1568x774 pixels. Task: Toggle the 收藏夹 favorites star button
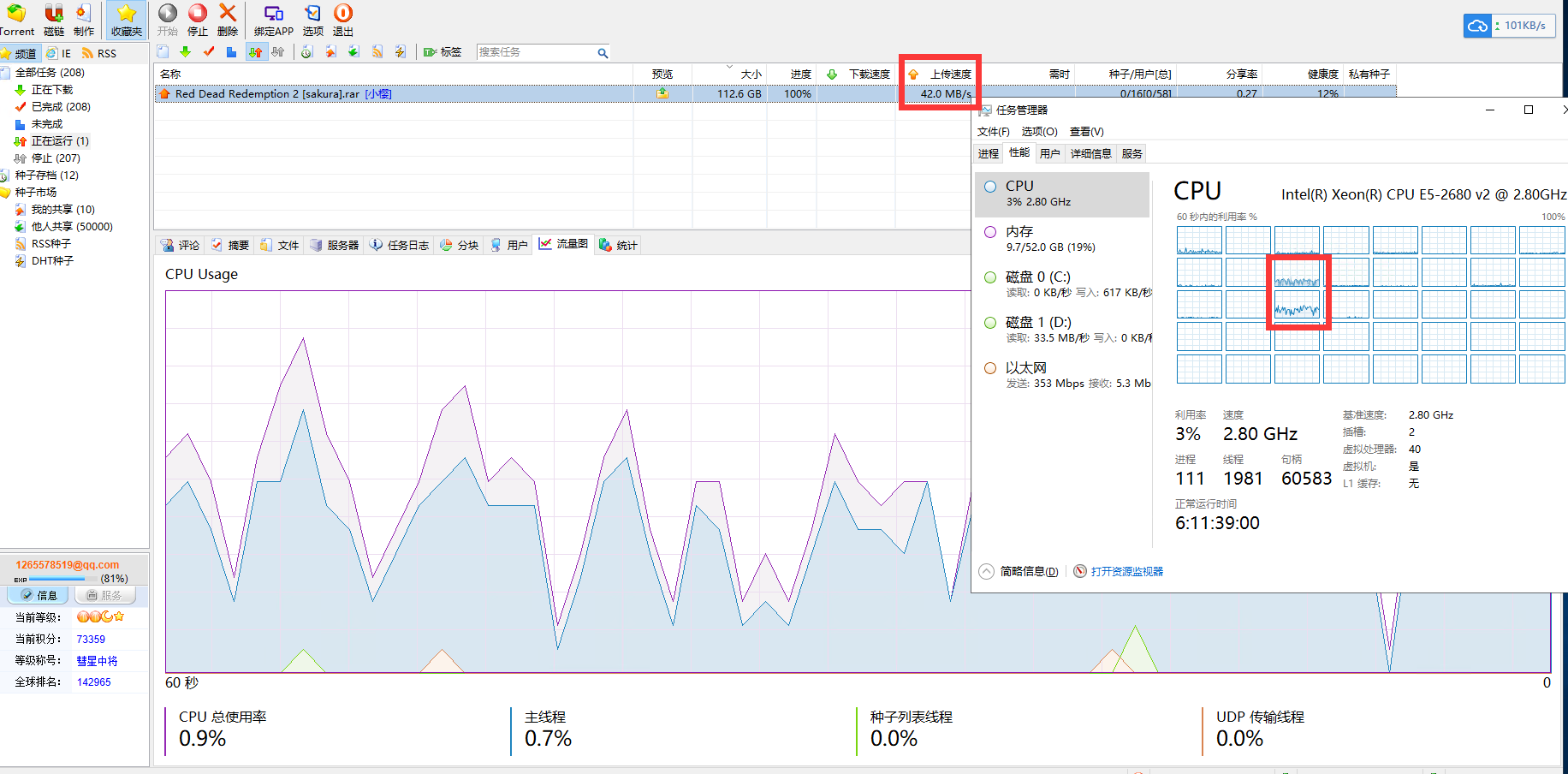coord(126,20)
